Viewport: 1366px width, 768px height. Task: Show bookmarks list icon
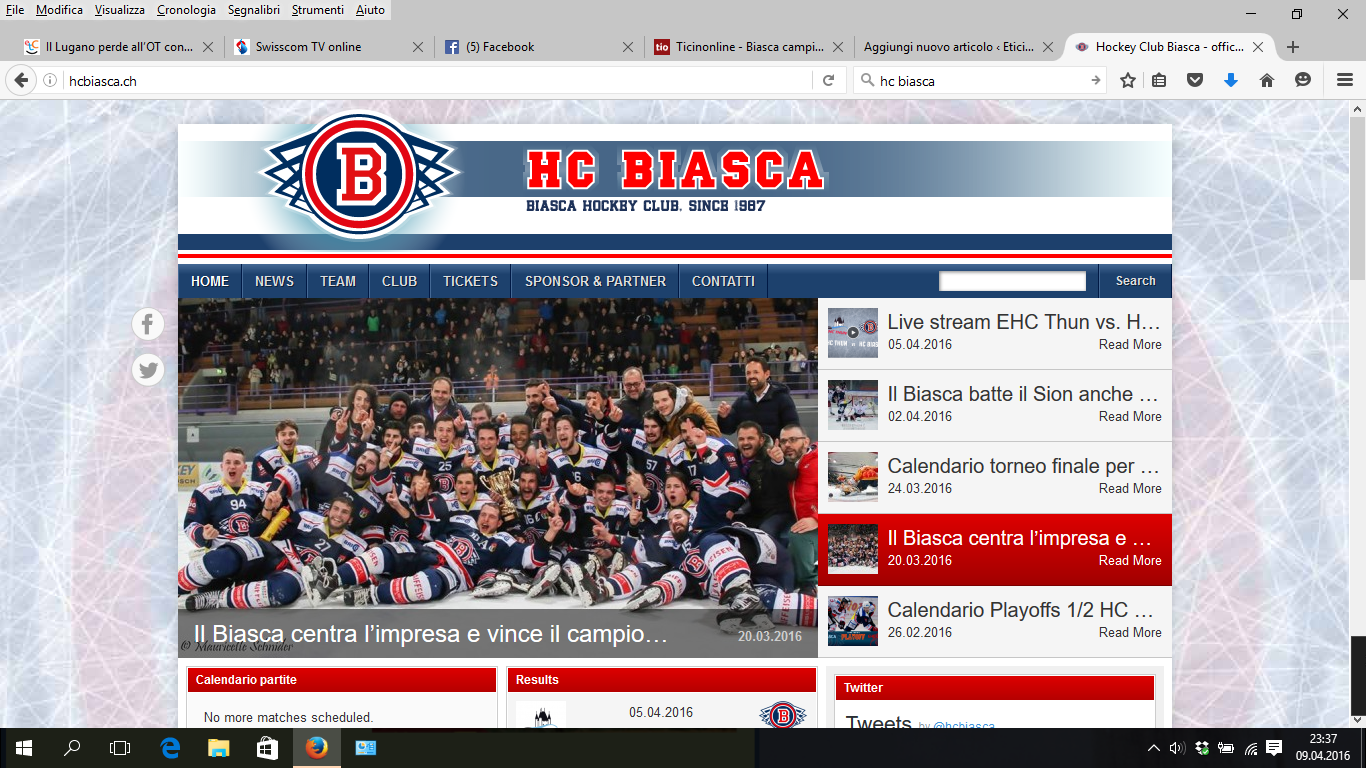[1159, 81]
